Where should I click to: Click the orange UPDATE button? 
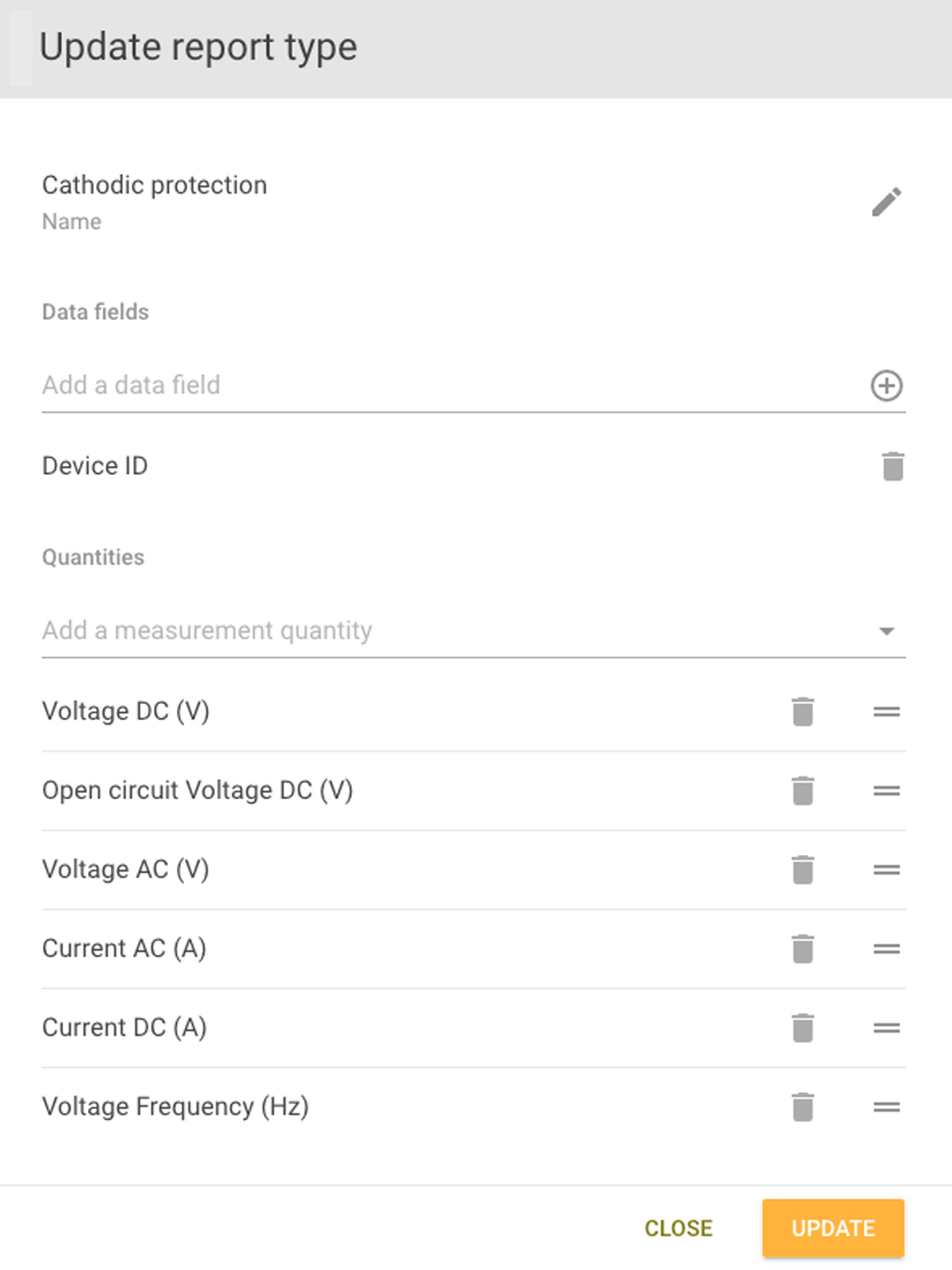point(833,1228)
